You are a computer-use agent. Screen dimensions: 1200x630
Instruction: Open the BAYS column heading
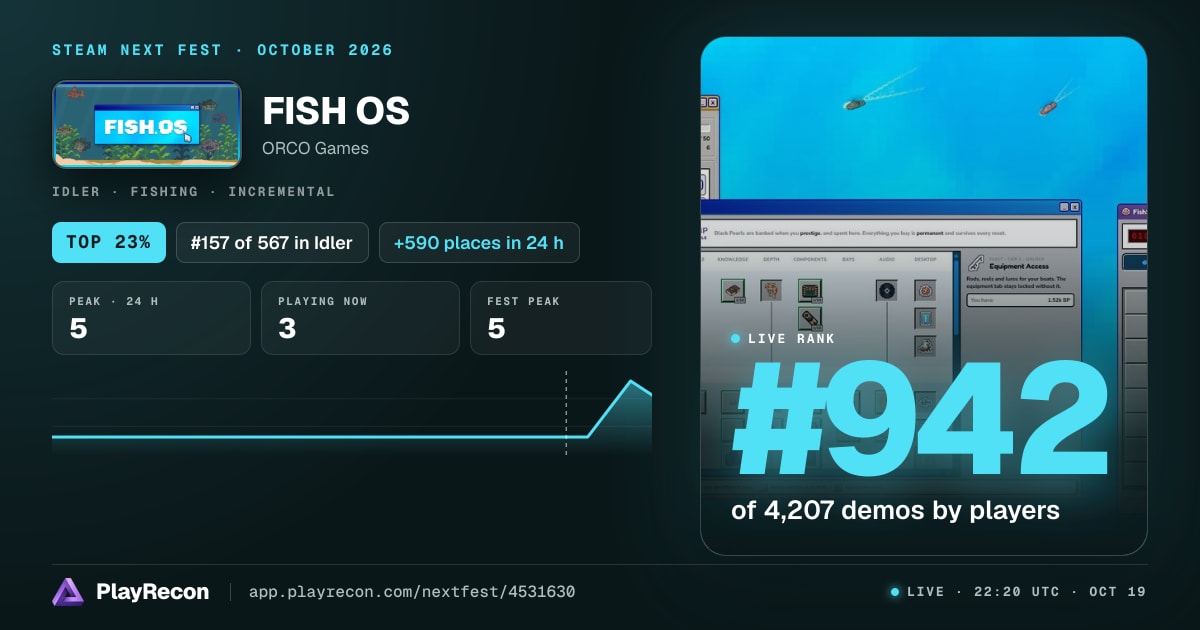click(x=848, y=259)
